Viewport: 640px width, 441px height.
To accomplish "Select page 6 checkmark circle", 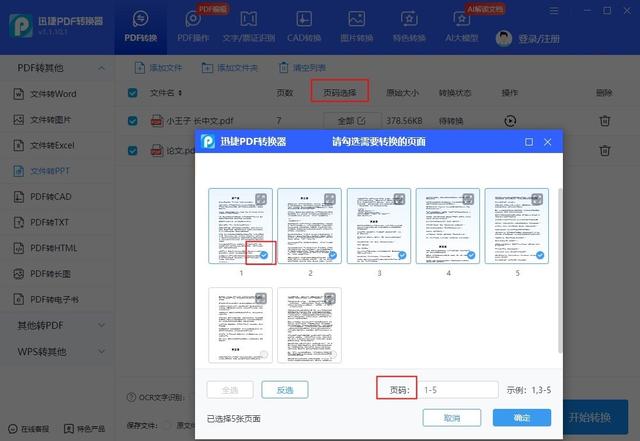I will coord(264,354).
